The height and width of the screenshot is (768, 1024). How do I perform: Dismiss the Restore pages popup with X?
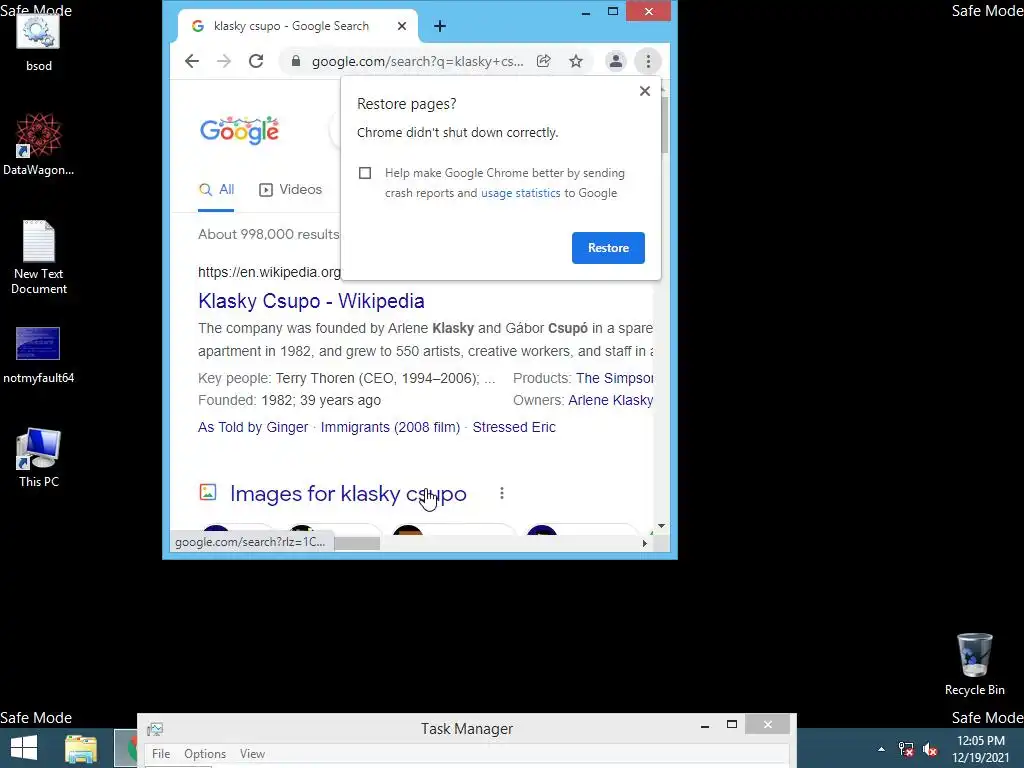645,91
